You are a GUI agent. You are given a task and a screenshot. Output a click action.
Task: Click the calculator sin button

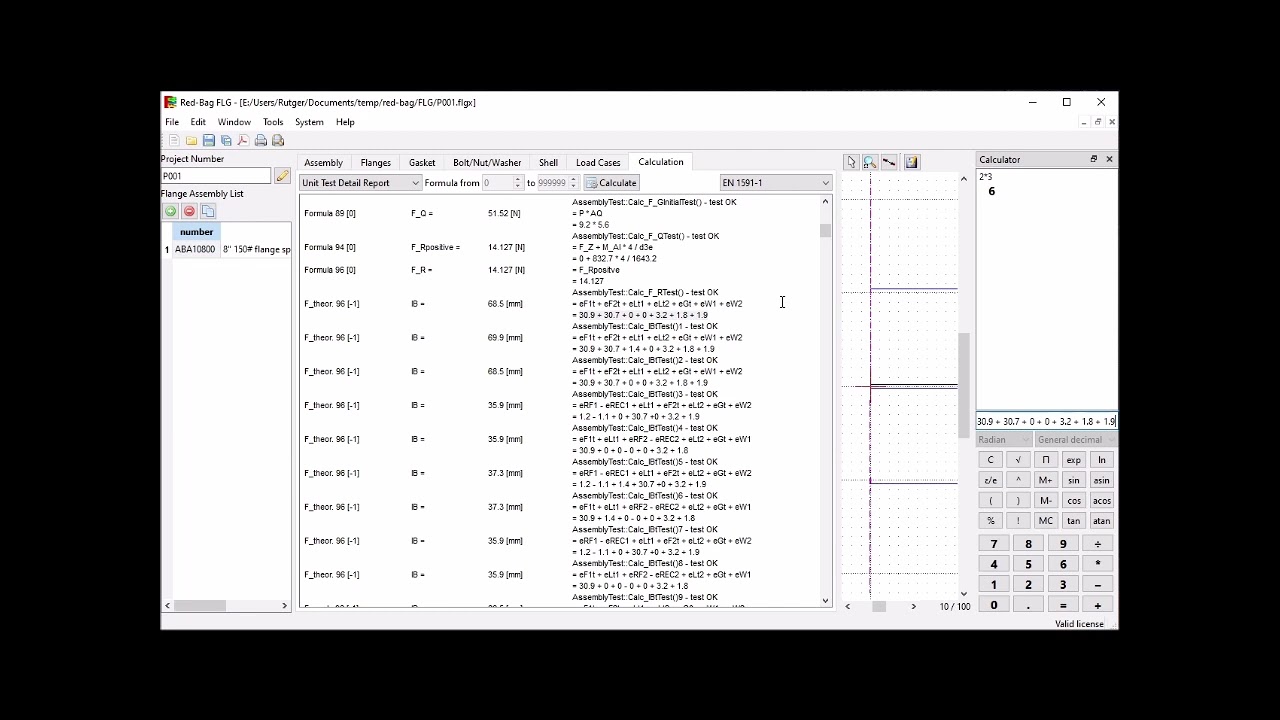[x=1073, y=480]
